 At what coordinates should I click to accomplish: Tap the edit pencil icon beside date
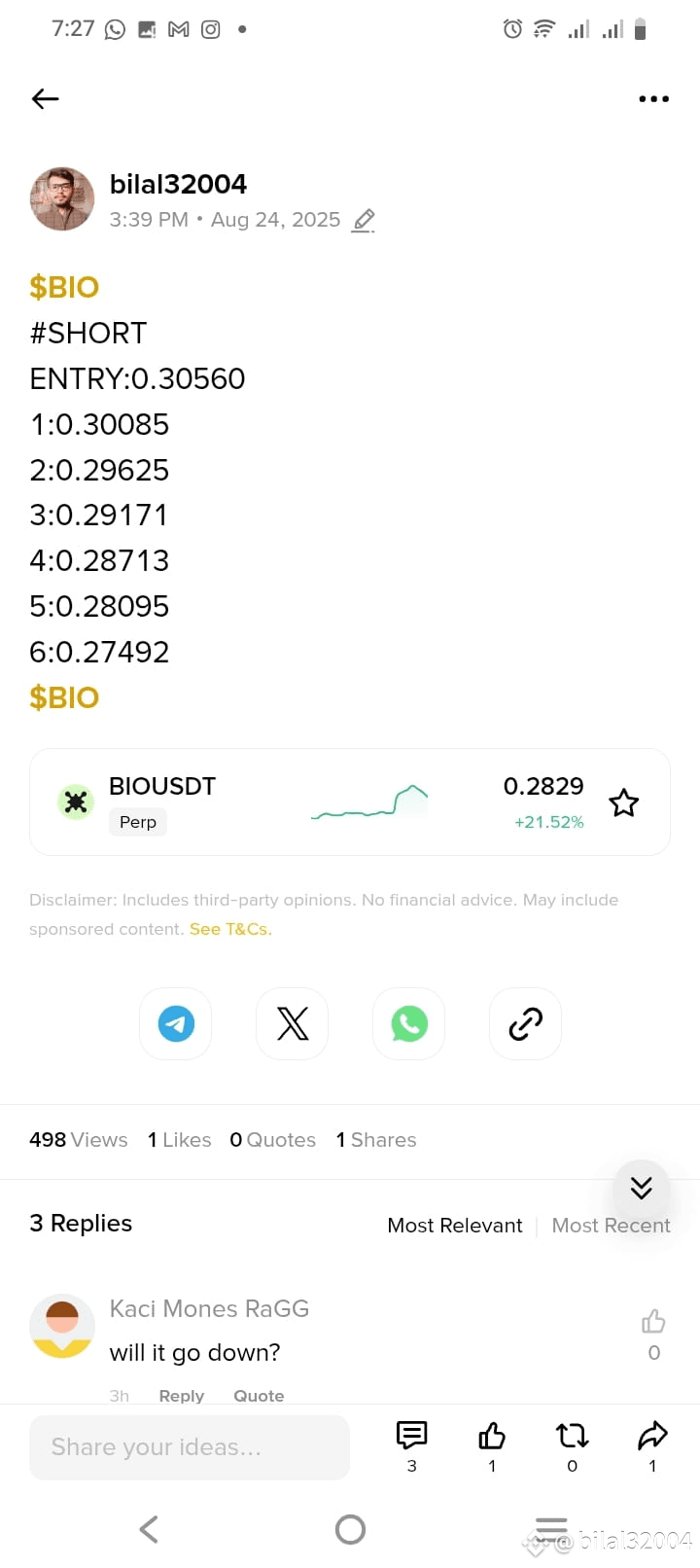[364, 221]
